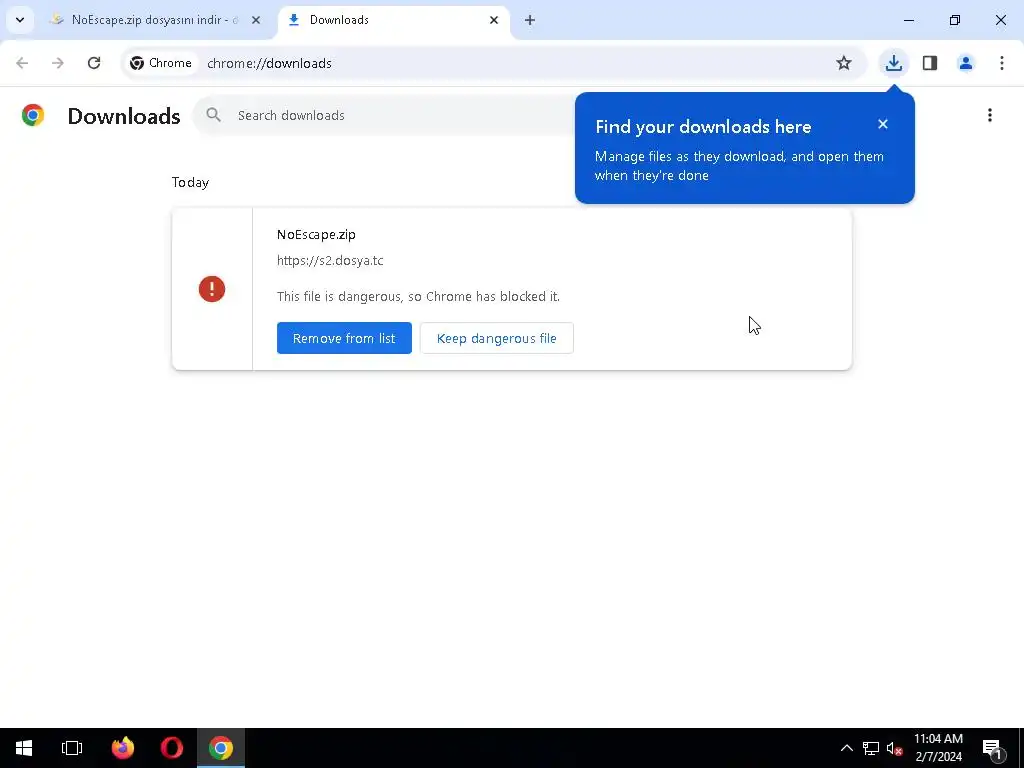Image resolution: width=1024 pixels, height=768 pixels.
Task: Open the side panel icon
Action: [930, 63]
